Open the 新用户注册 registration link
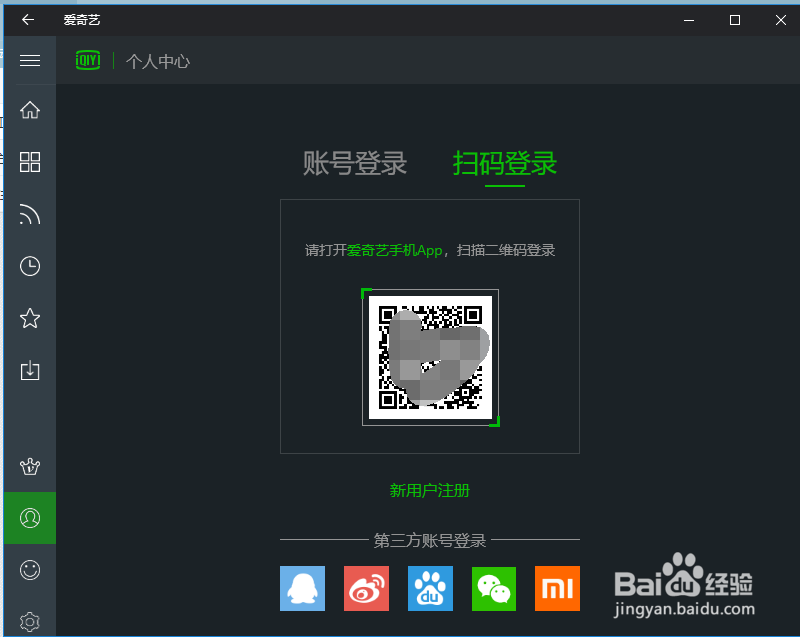This screenshot has width=800, height=637. (x=429, y=491)
